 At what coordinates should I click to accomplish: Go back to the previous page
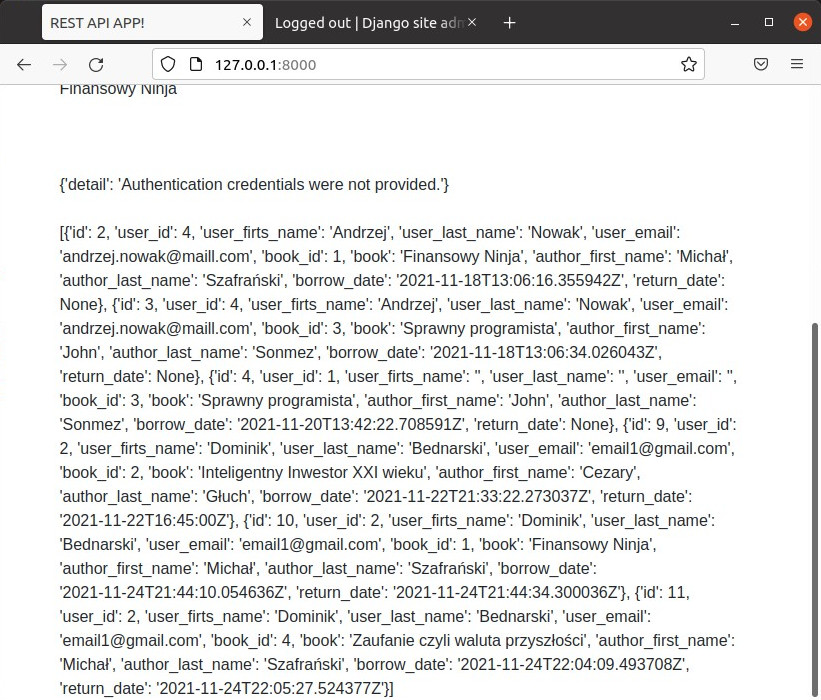pyautogui.click(x=24, y=64)
